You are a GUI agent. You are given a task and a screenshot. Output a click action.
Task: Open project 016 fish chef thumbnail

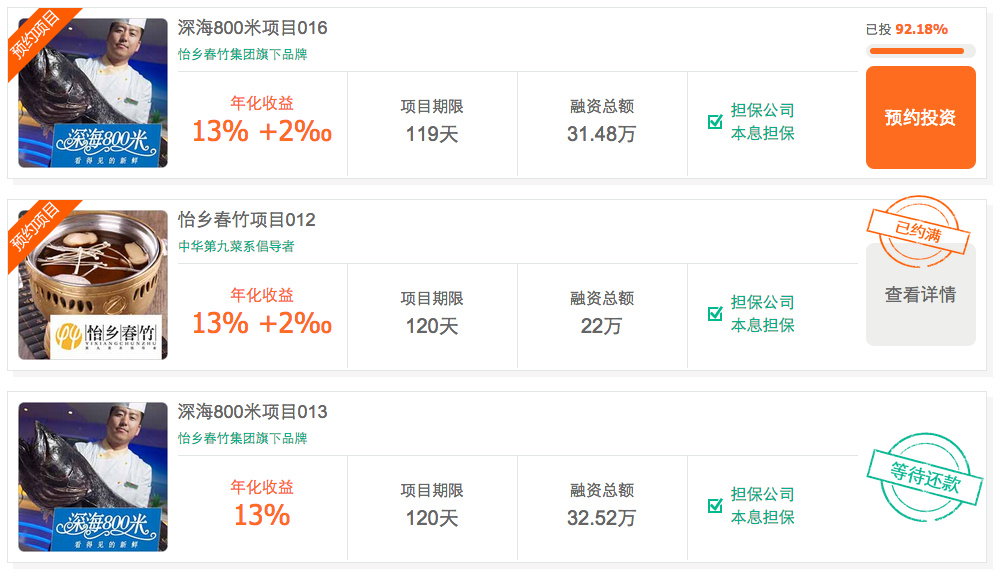(x=93, y=93)
